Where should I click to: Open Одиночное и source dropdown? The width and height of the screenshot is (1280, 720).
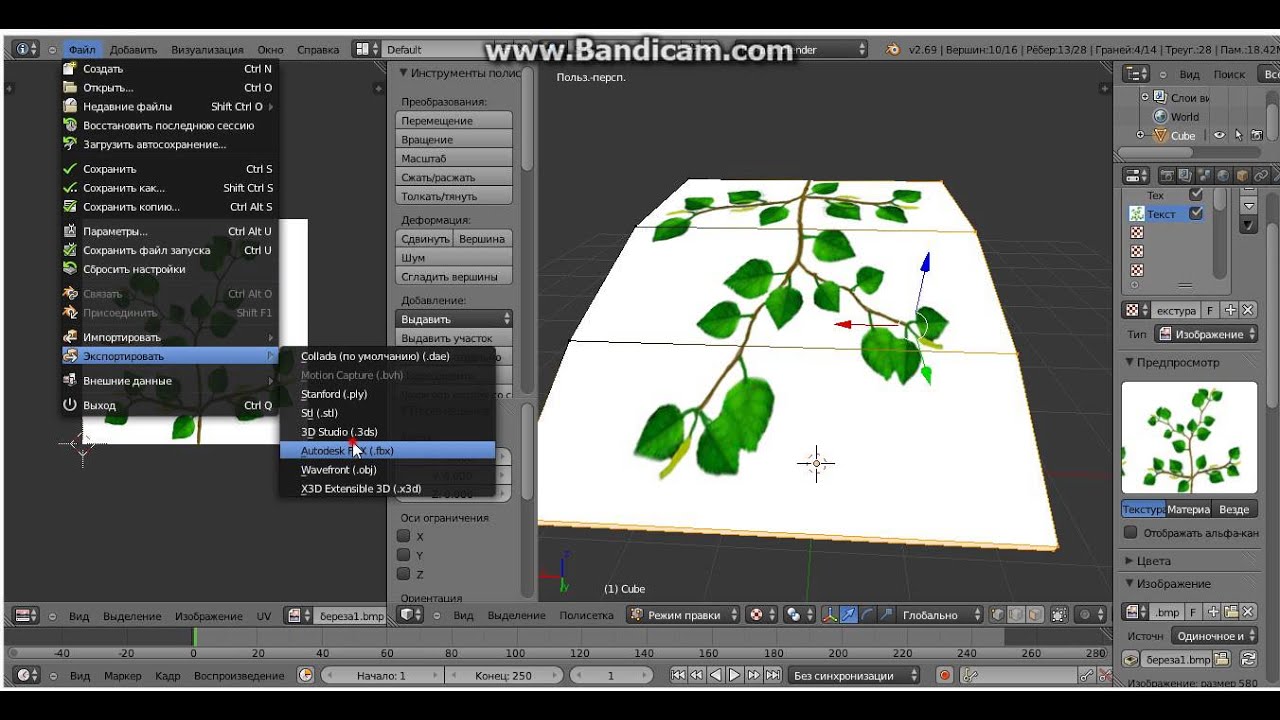(x=1214, y=636)
